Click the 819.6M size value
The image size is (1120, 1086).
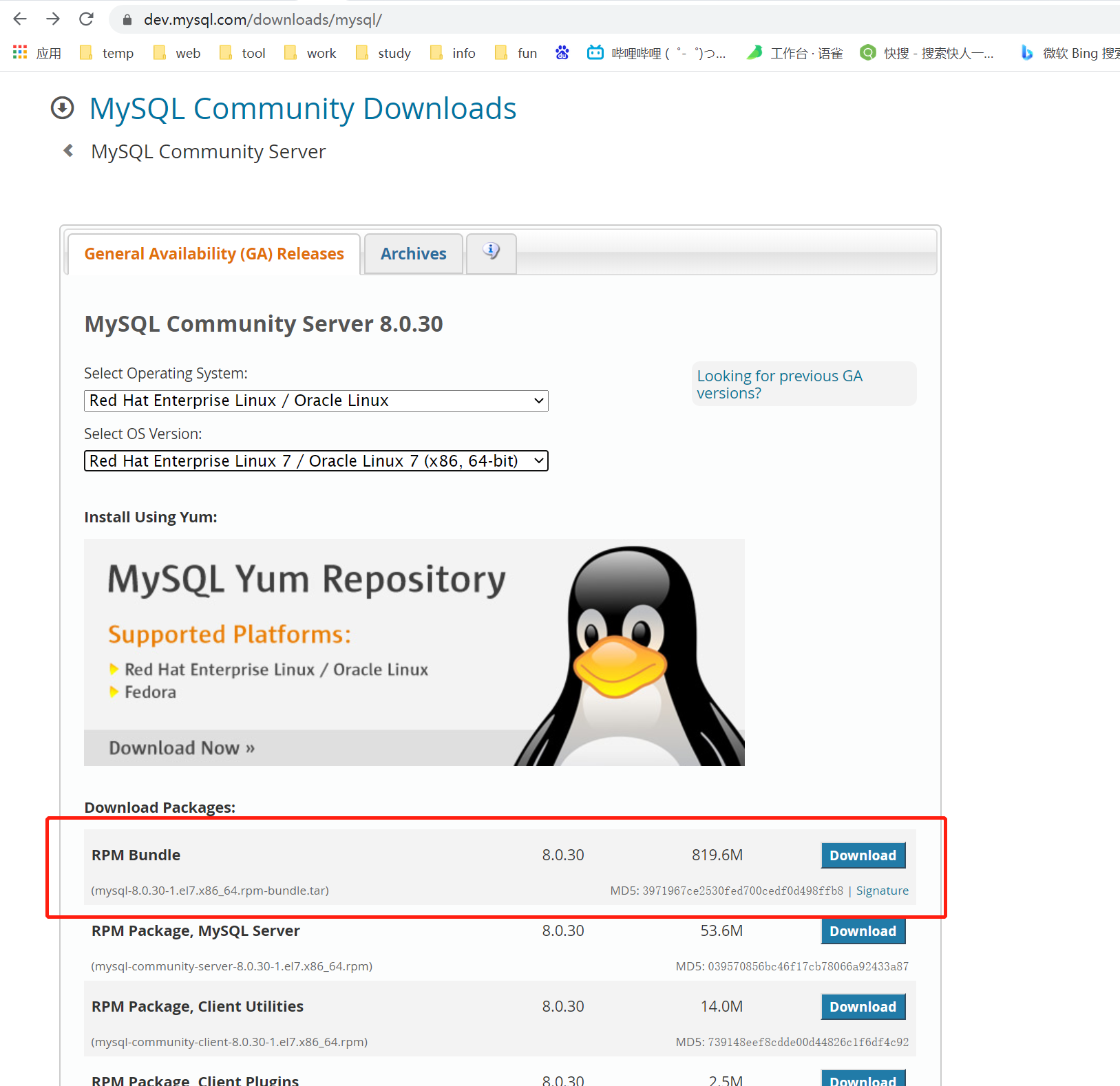[717, 855]
